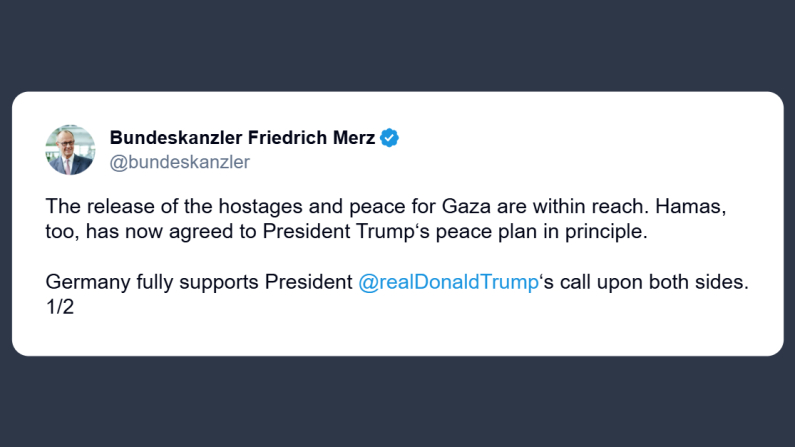The image size is (795, 447).
Task: Open the @bundeskanzler handle link
Action: 179,162
